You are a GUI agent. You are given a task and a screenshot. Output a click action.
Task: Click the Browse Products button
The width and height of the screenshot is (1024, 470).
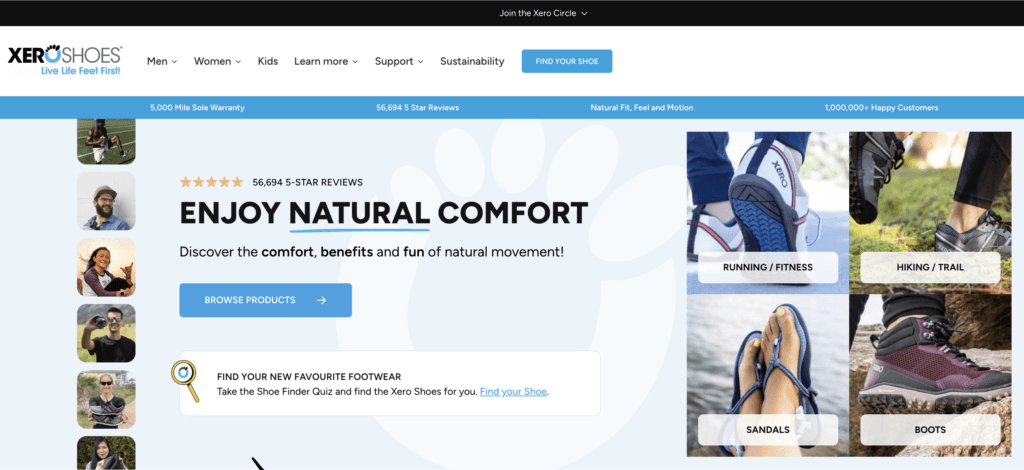[x=266, y=300]
